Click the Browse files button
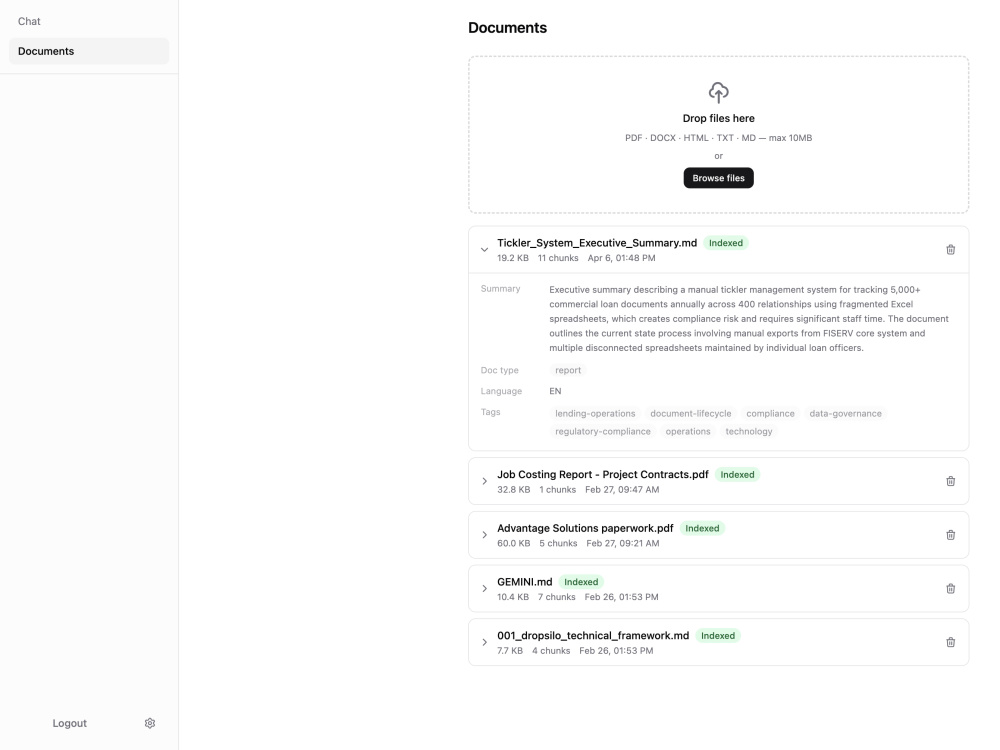Screen dimensions: 1000x750 (x=718, y=178)
